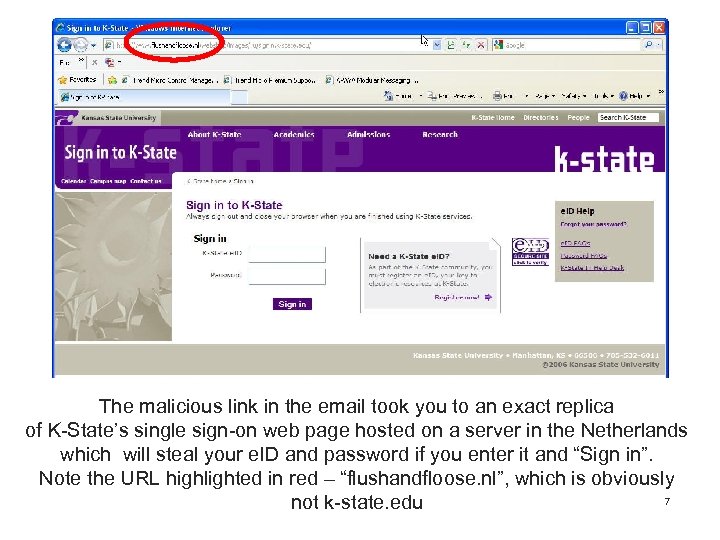This screenshot has width=720, height=540.
Task: Click the Compatibility View icon
Action: coord(451,45)
